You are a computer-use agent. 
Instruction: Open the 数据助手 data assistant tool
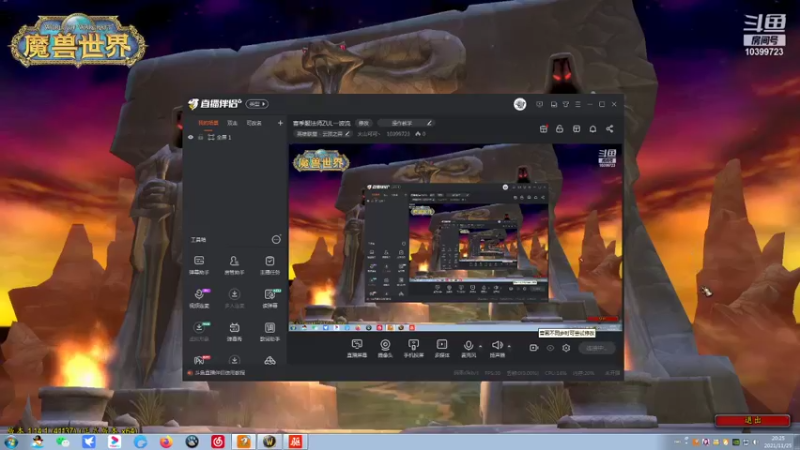[x=270, y=332]
